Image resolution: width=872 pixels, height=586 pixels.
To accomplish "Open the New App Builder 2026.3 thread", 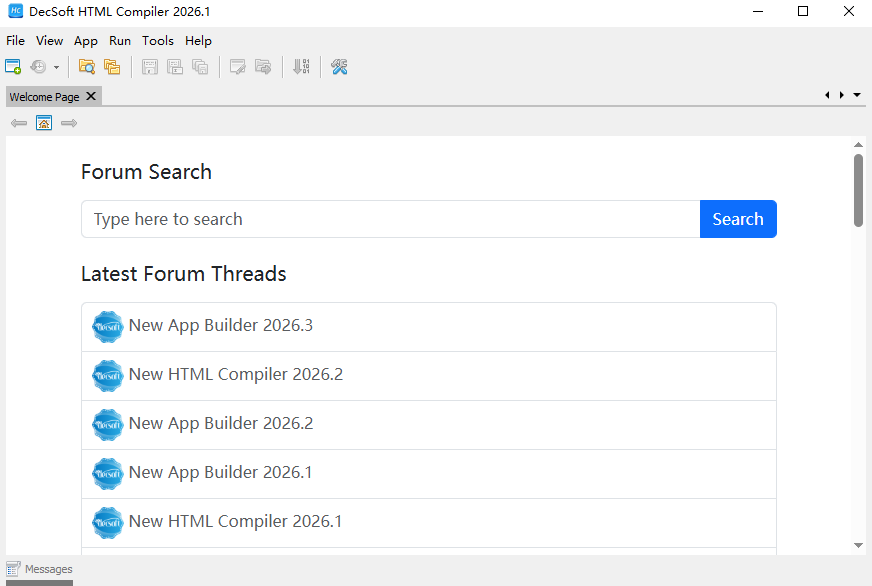I will coord(220,325).
